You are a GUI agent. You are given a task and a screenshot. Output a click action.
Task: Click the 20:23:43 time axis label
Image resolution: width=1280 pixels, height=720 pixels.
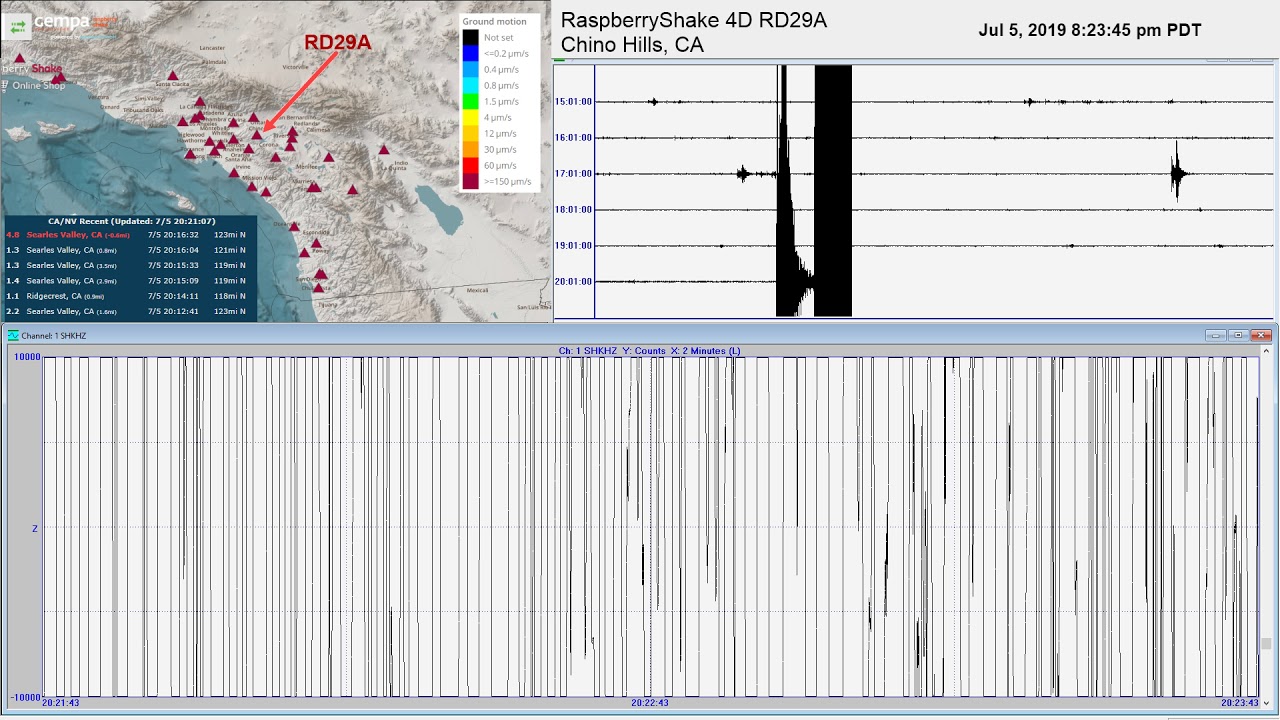(x=1239, y=703)
